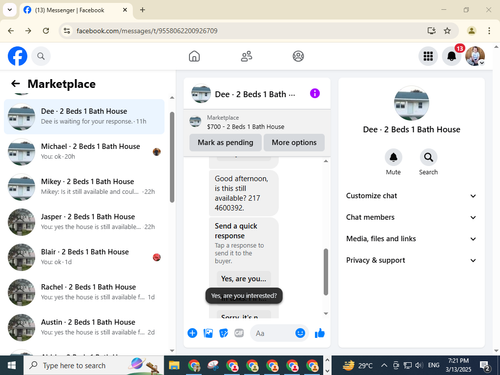The width and height of the screenshot is (500, 375).
Task: Choose a sticker icon in composer
Action: (223, 333)
